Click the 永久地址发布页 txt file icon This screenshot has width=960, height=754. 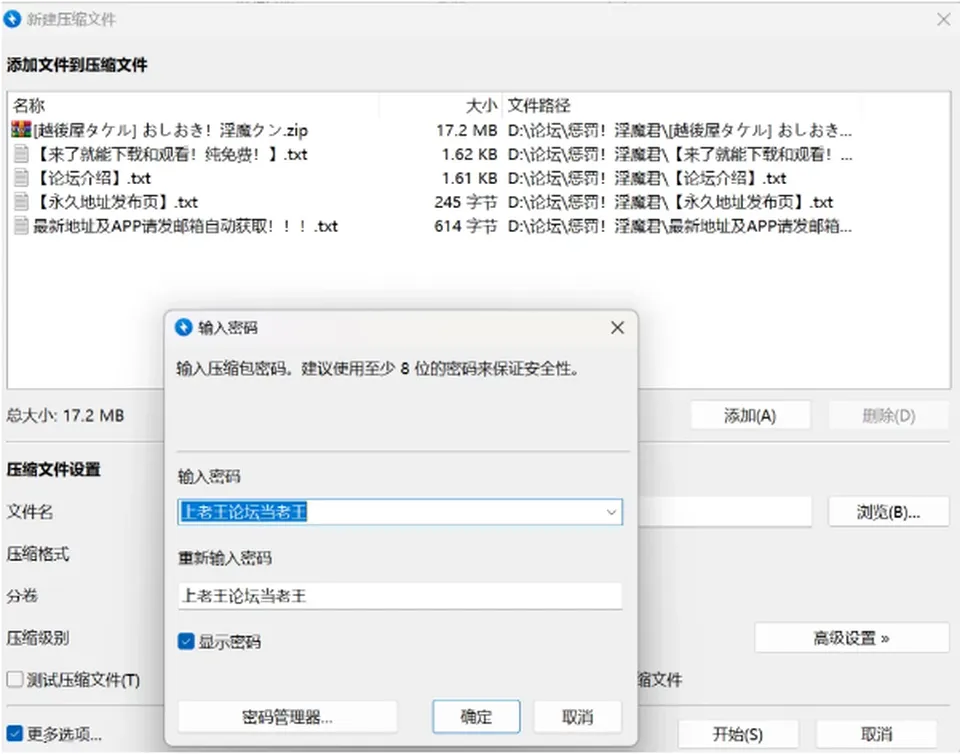click(x=21, y=201)
